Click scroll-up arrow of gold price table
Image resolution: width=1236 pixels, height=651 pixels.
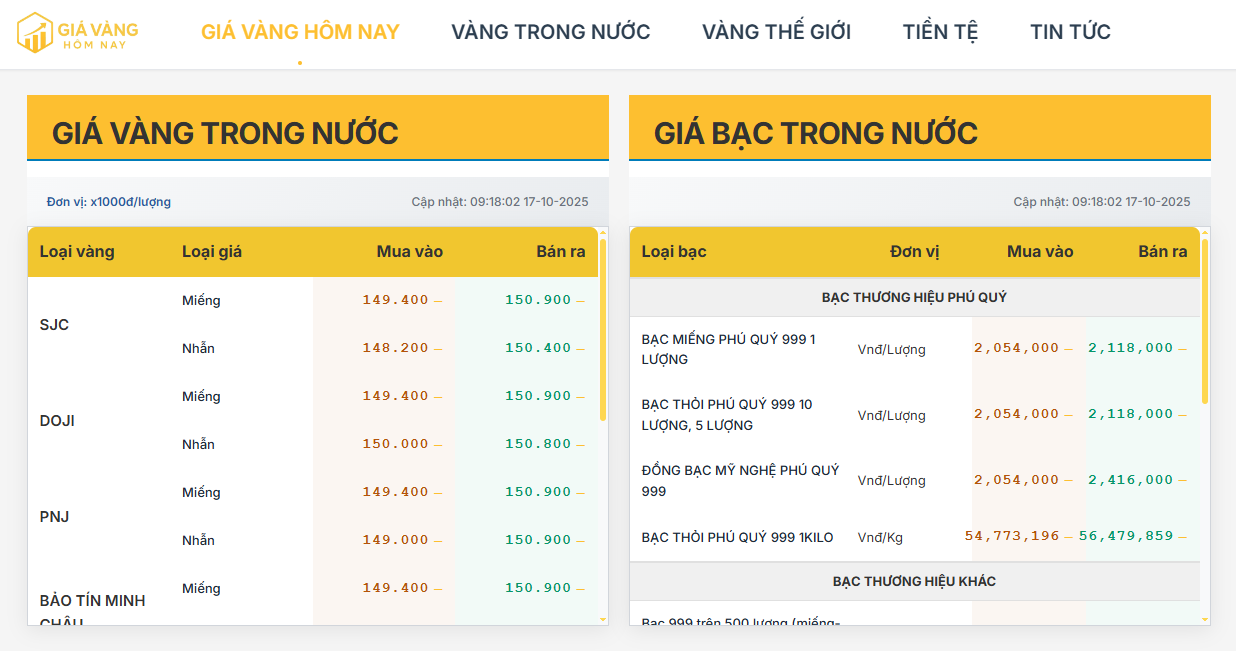click(603, 233)
